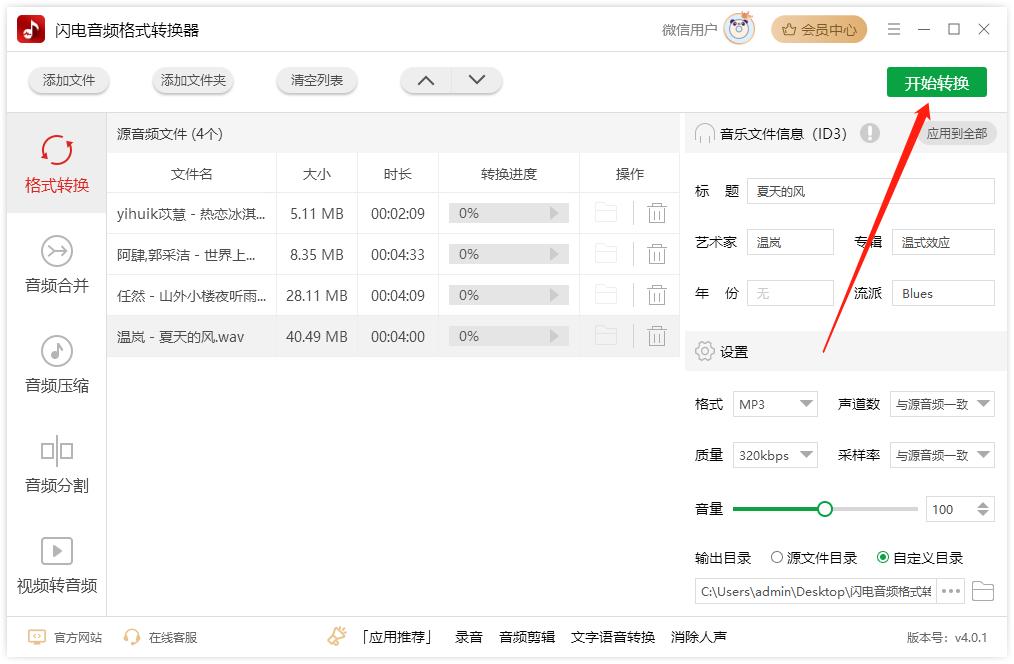1014x664 pixels.
Task: Open the 视频转音频 converter tool
Action: coord(55,564)
